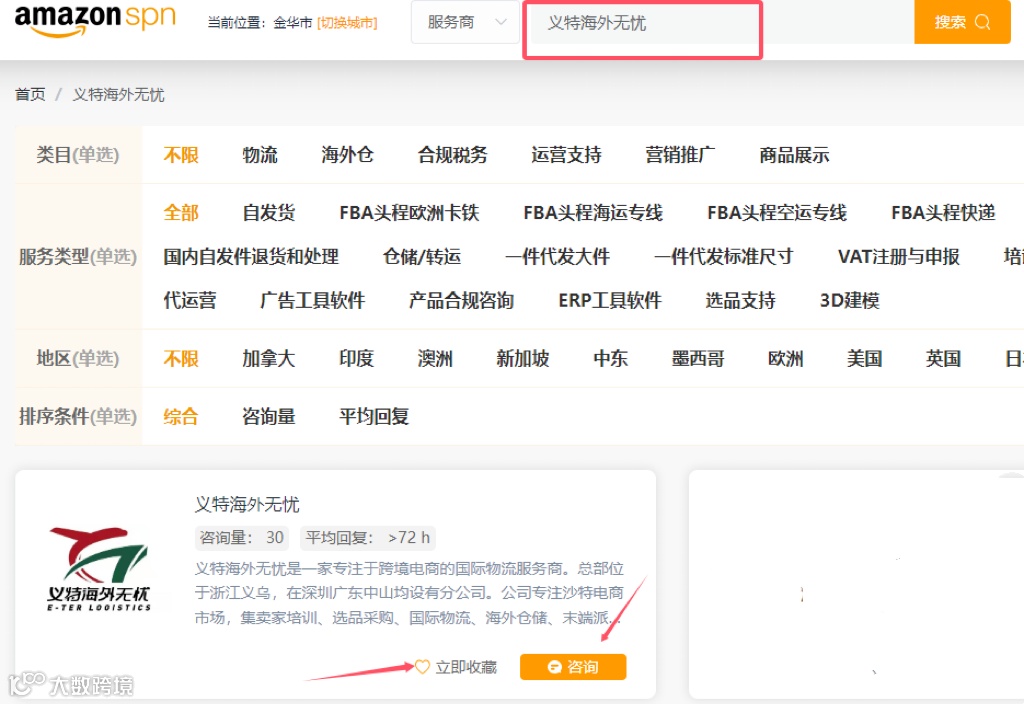
Task: Filter region by 印度
Action: tap(356, 359)
